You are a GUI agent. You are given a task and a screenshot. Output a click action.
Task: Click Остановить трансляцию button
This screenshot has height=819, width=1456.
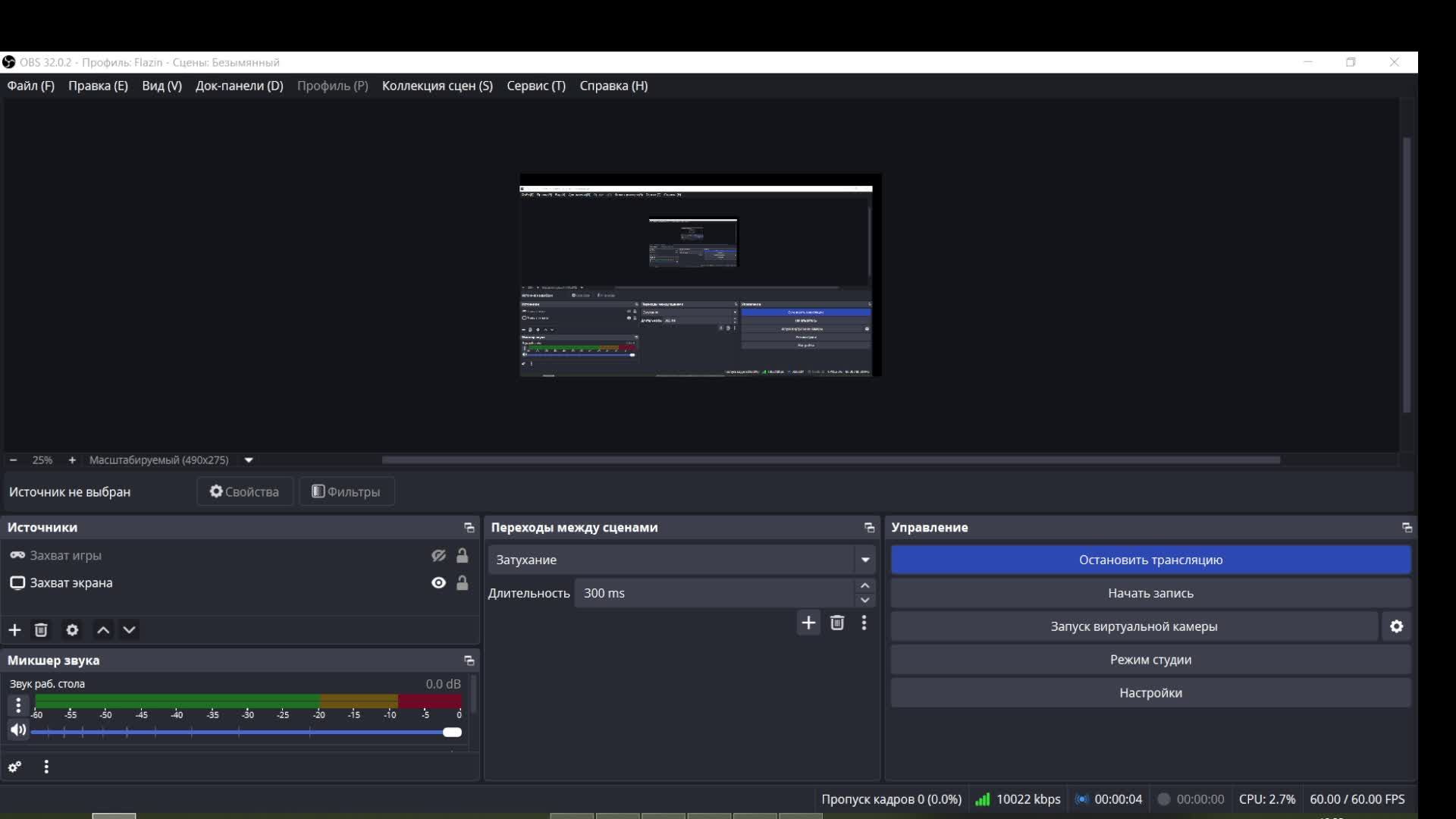(x=1150, y=560)
